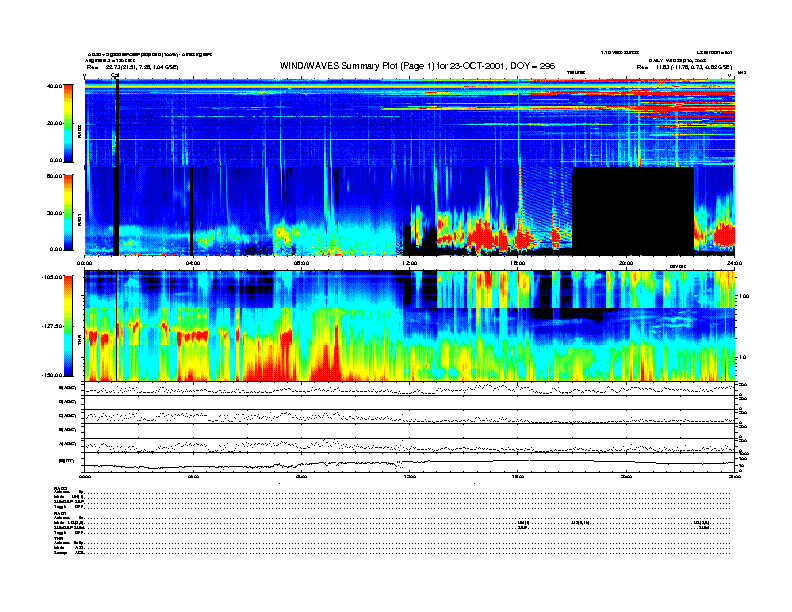Click the bottom magnetic field line plot
The height and width of the screenshot is (612, 792).
[410, 463]
